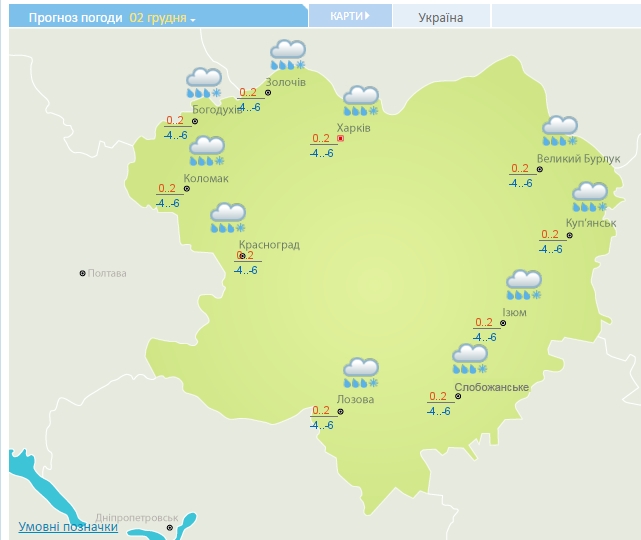
Task: Click the weather icon above Куп'янськ
Action: [590, 197]
